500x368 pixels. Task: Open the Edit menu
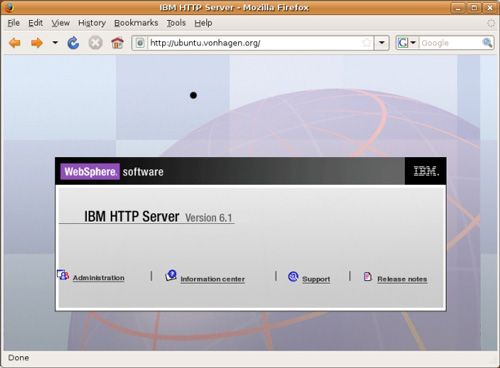(35, 23)
